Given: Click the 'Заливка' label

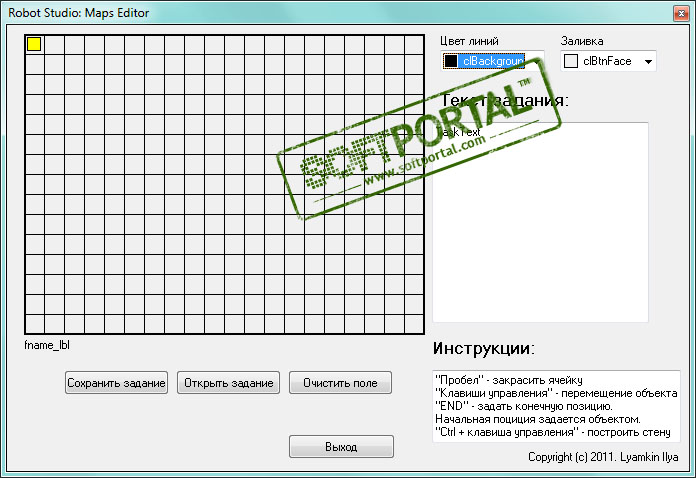Looking at the screenshot, I should click(582, 41).
